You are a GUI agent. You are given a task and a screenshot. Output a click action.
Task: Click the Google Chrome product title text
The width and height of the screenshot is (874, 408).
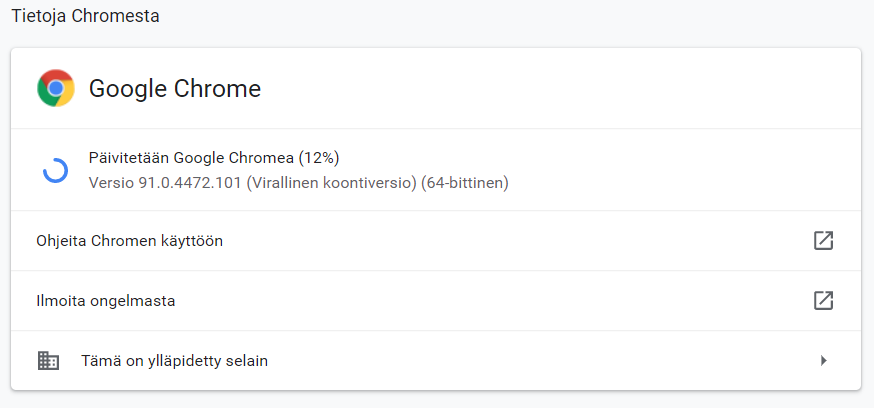(175, 89)
